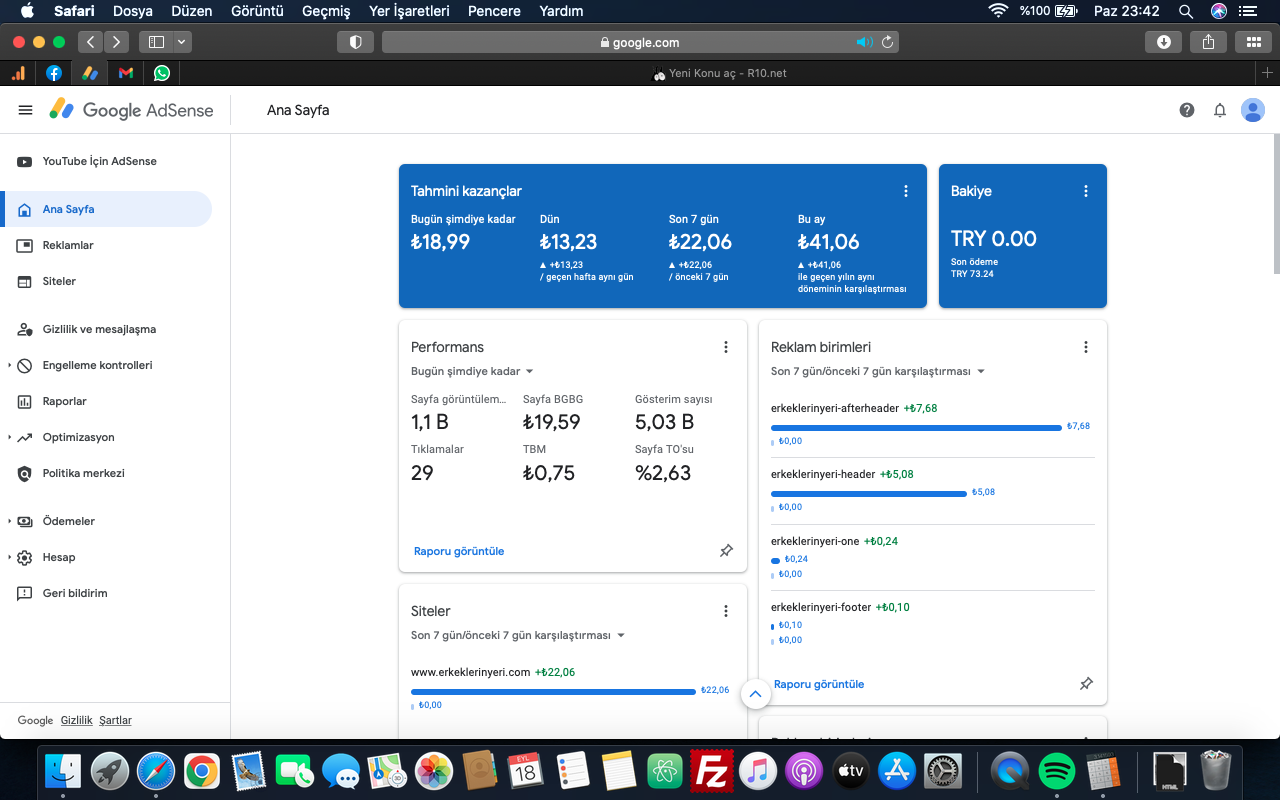Open options menu of Performans card
Image resolution: width=1280 pixels, height=800 pixels.
[726, 347]
